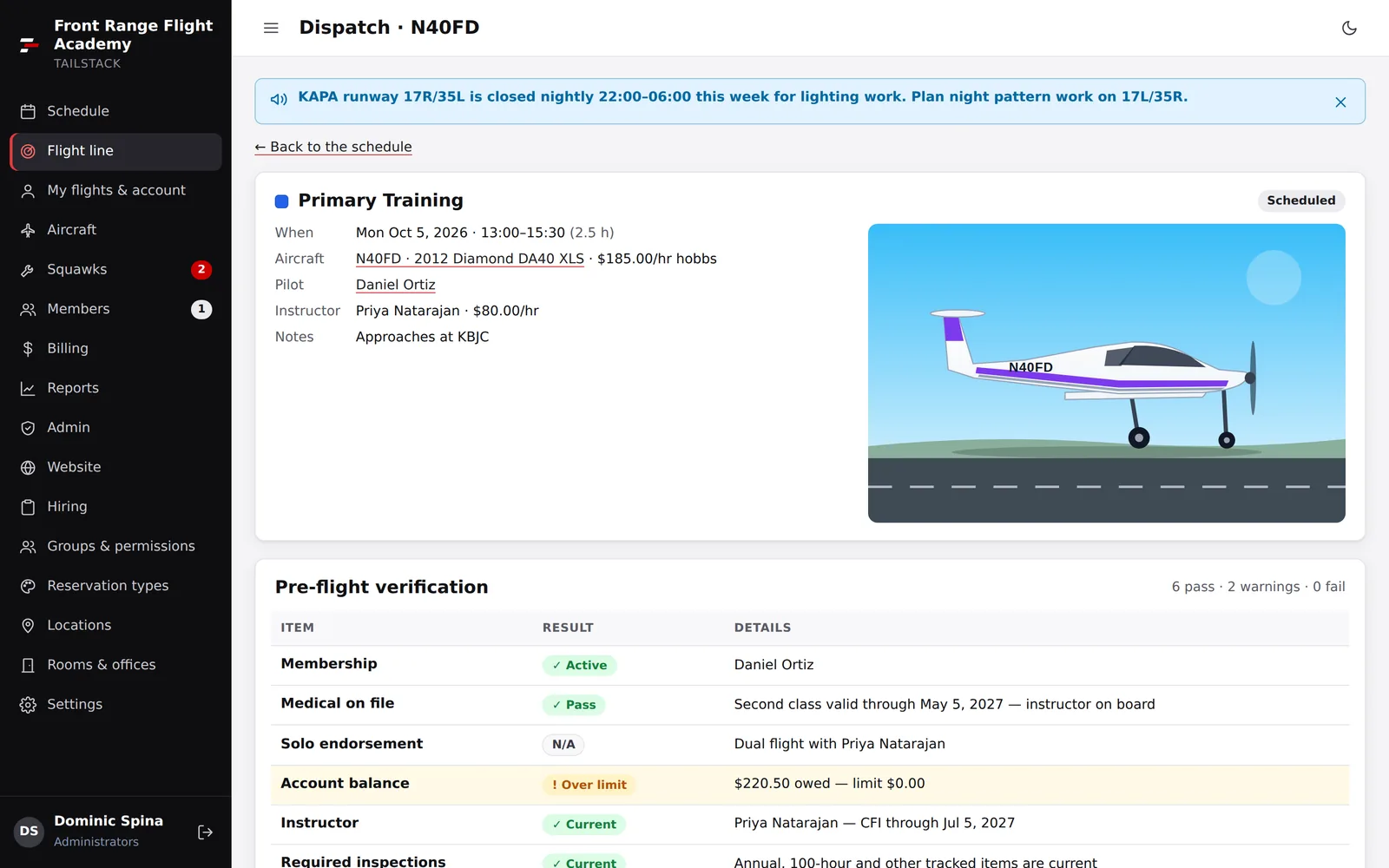Click the Aircraft plane icon in the sidebar

[28, 230]
